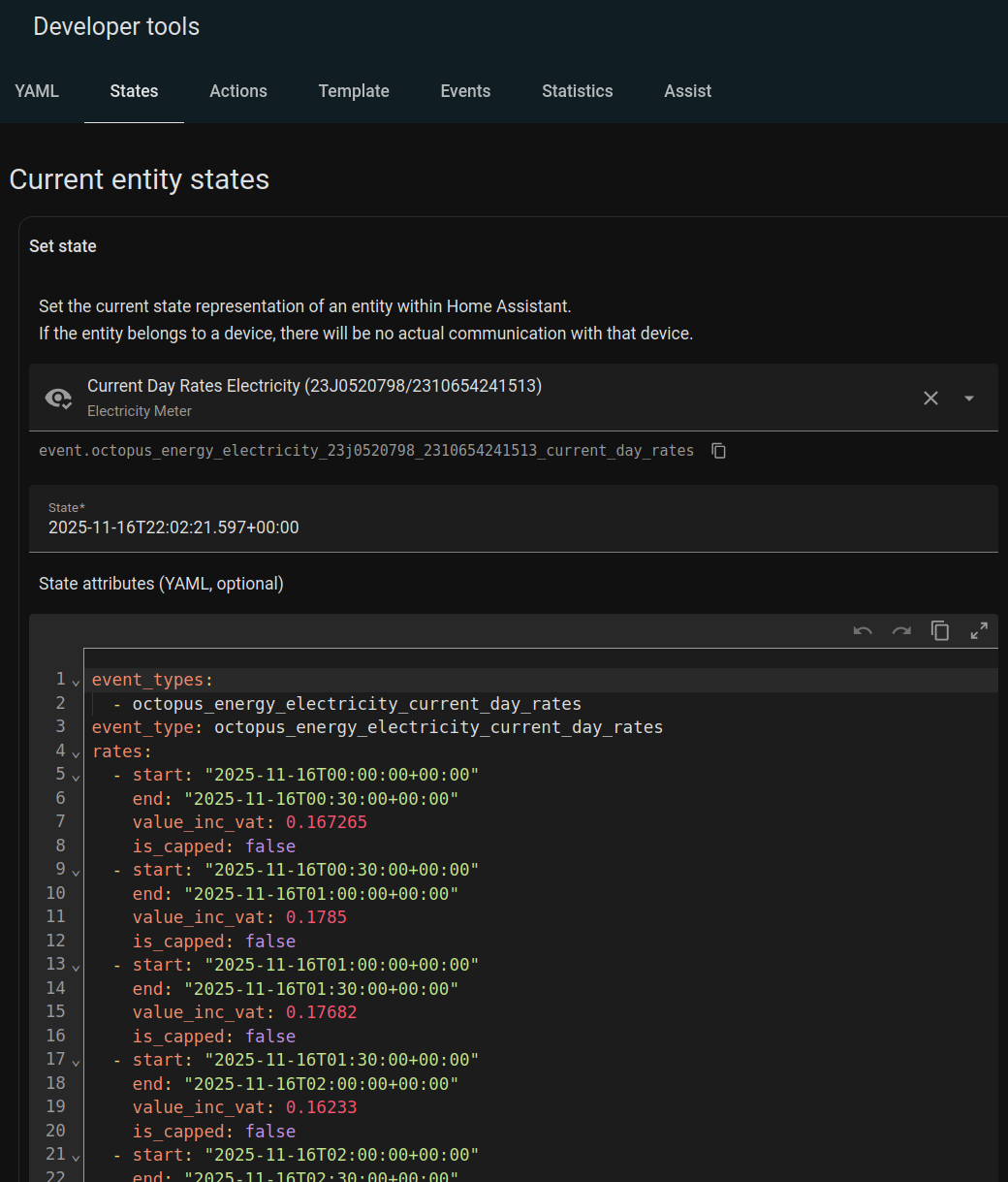Clear the selected entity with X
This screenshot has height=1182, width=1008.
coord(930,398)
